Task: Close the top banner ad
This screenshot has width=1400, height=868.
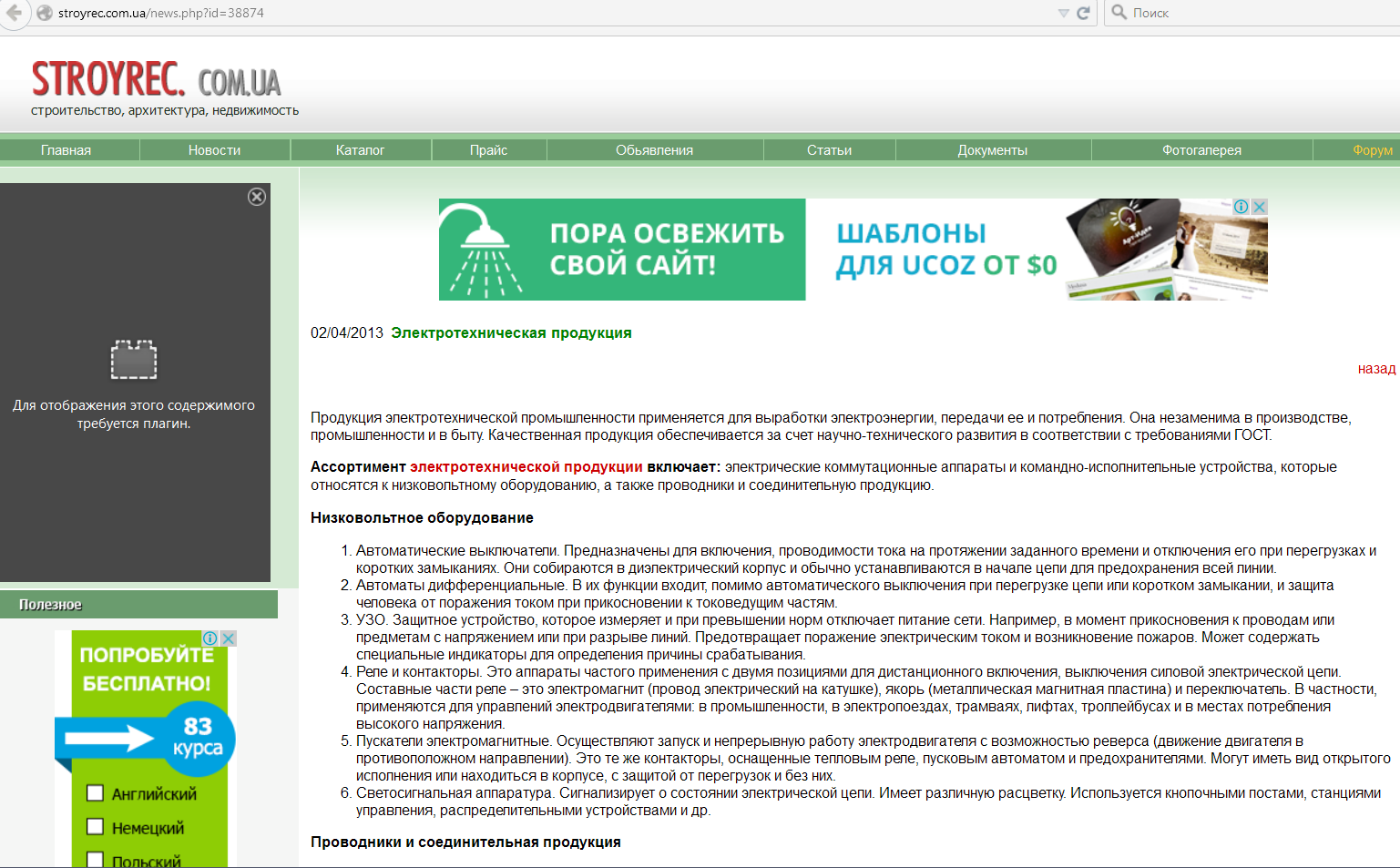Action: (1259, 207)
